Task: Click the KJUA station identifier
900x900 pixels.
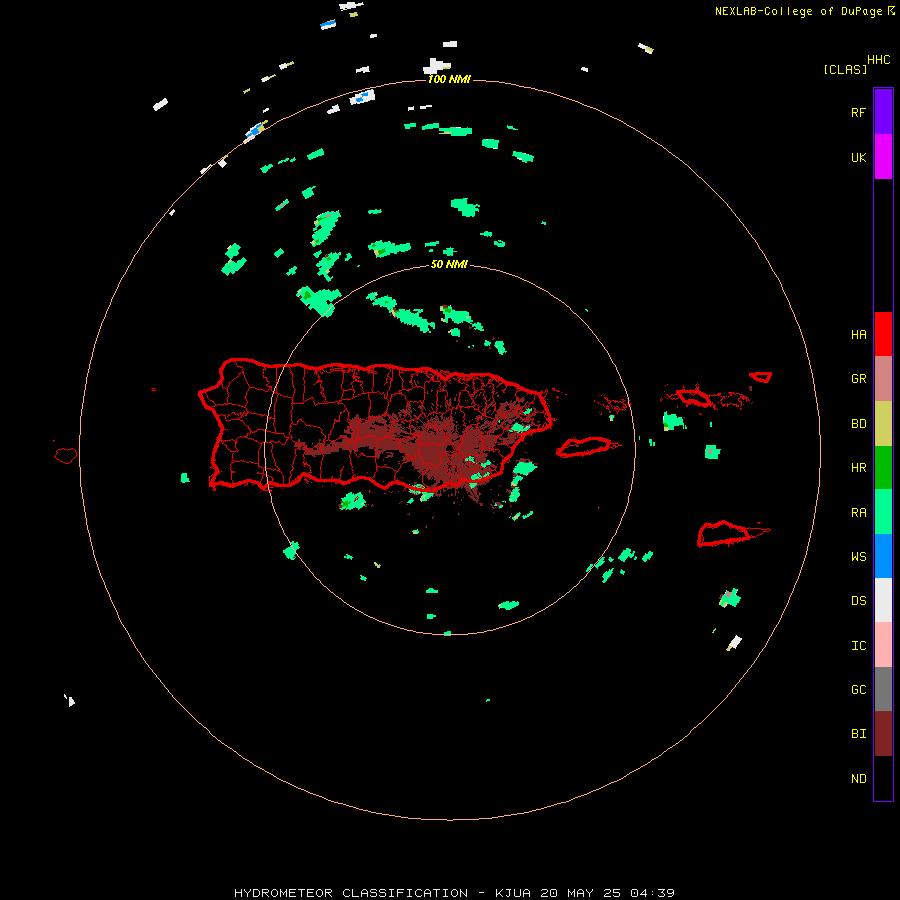Action: coord(513,893)
